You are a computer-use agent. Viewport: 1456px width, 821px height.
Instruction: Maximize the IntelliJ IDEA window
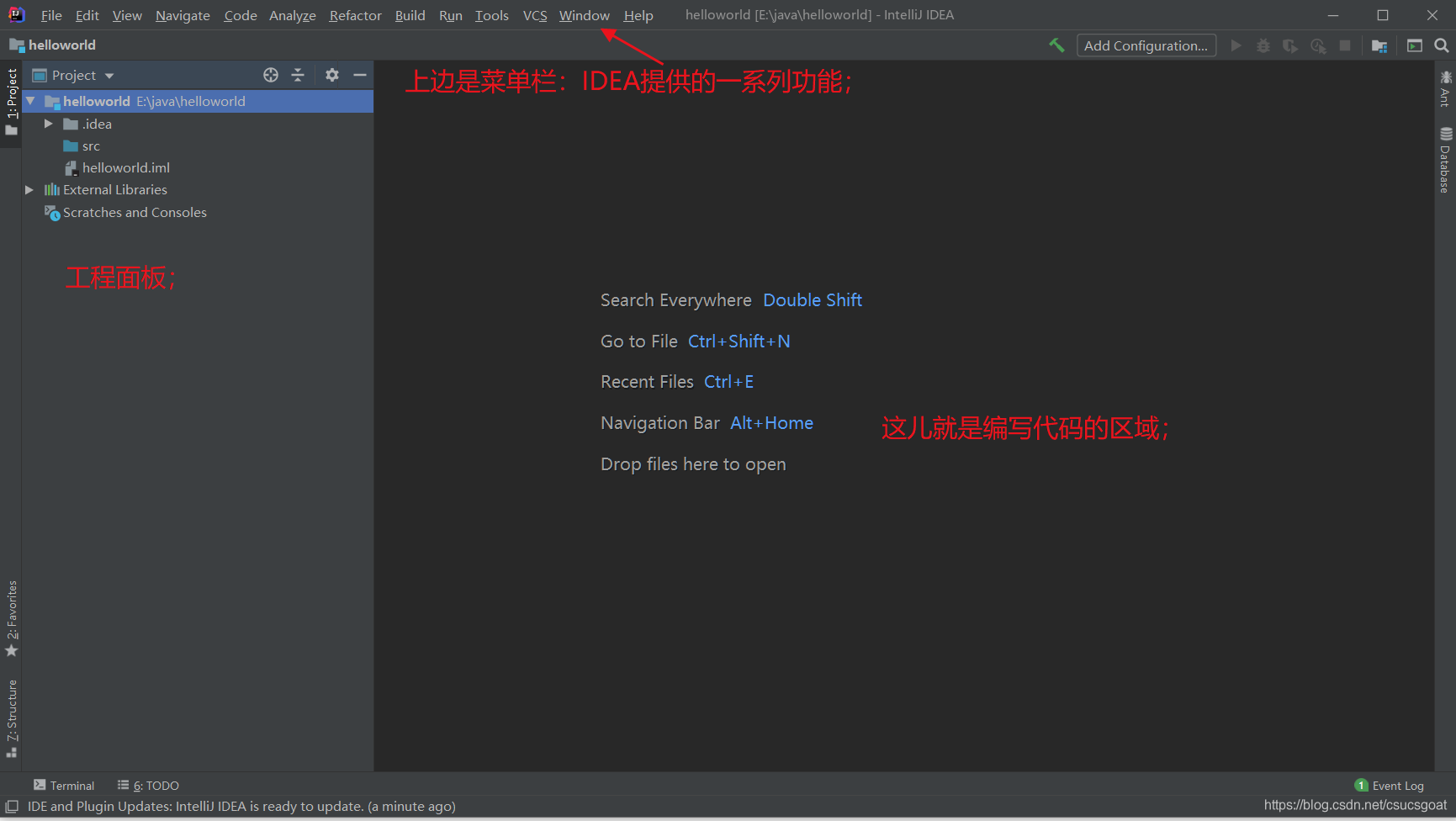1383,15
